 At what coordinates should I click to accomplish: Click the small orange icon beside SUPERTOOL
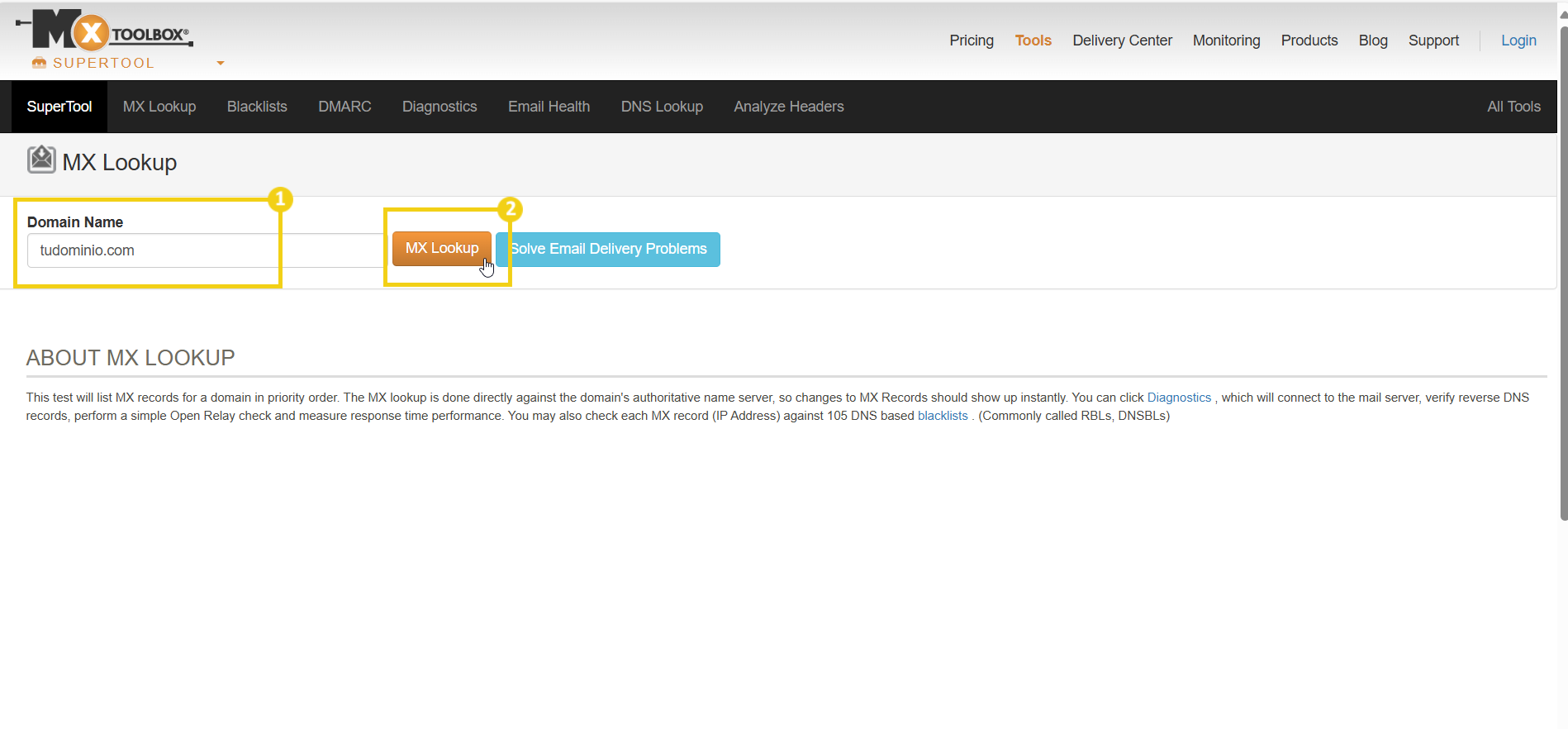(x=39, y=63)
